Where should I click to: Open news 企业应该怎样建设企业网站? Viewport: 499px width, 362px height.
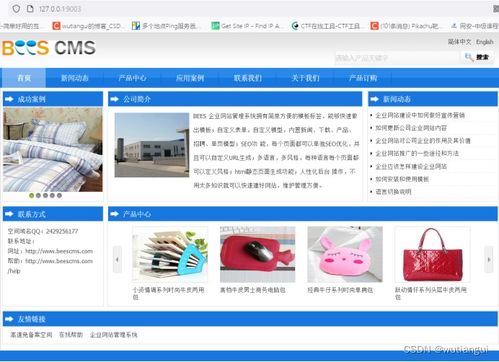[x=411, y=166]
